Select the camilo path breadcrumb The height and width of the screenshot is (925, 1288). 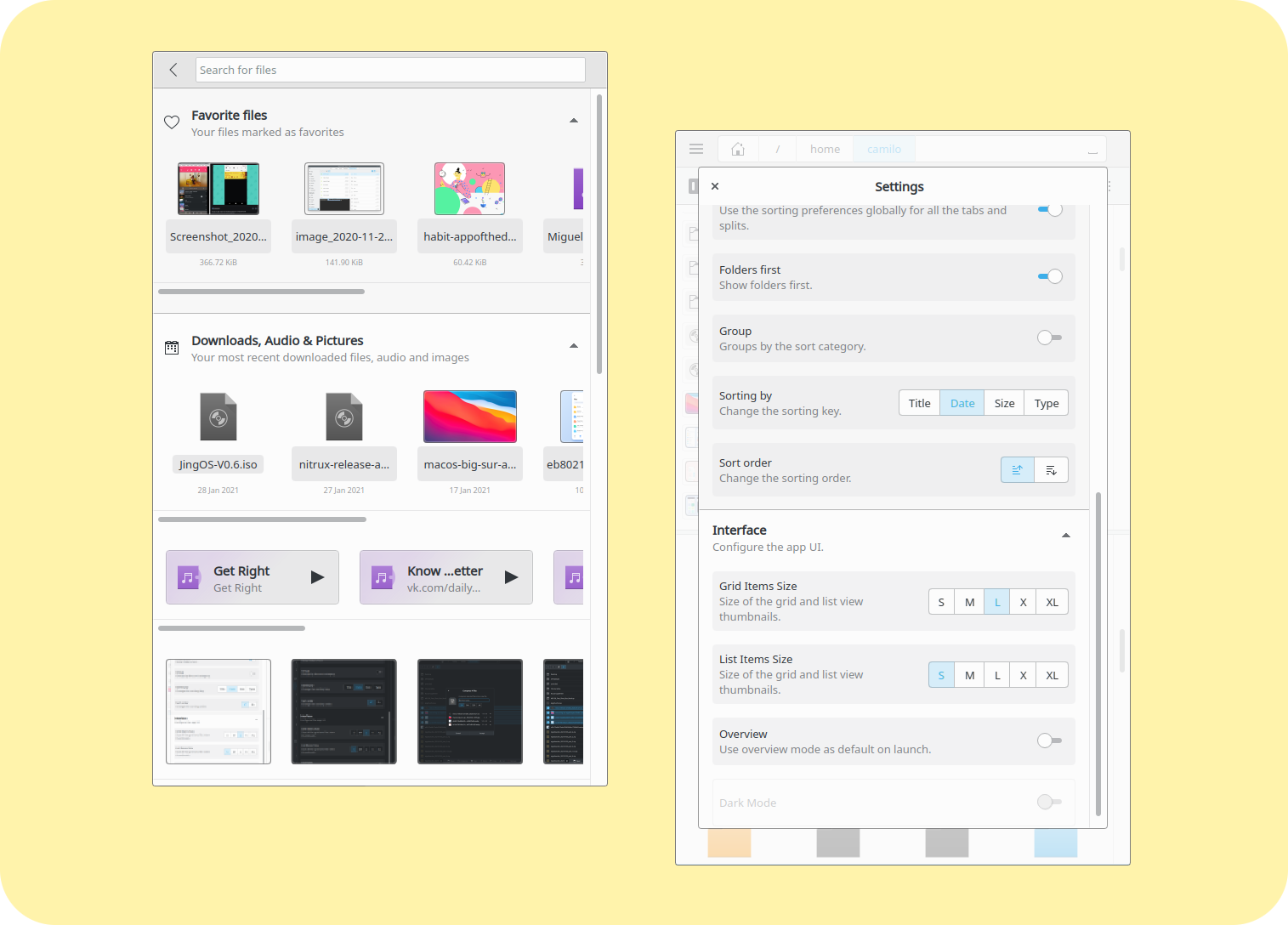(x=884, y=149)
